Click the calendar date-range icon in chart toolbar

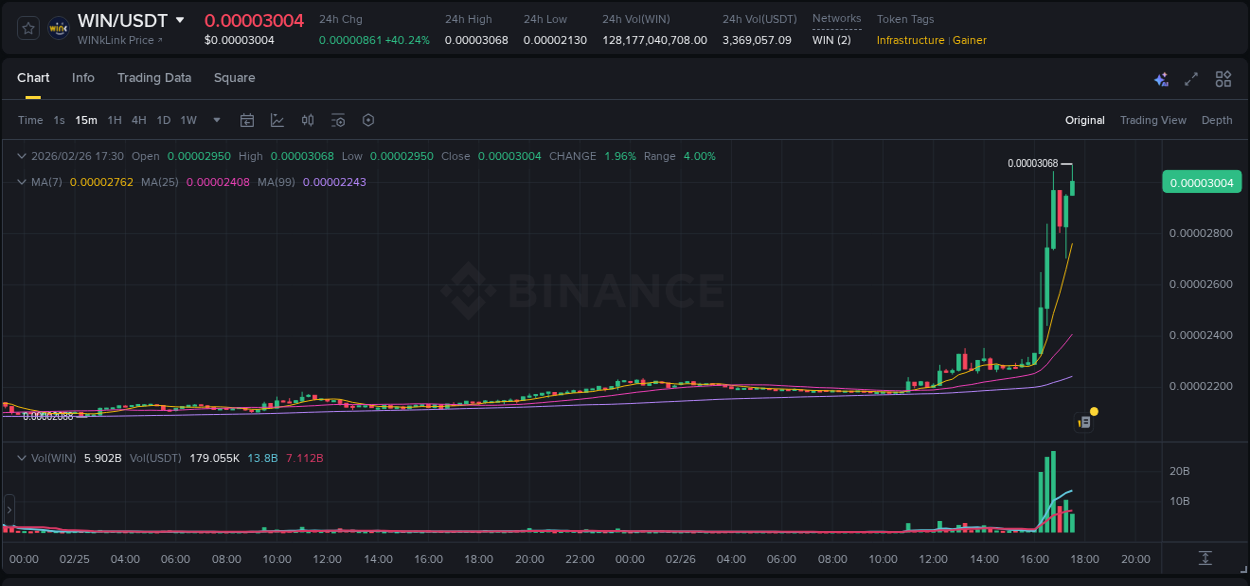tap(246, 120)
